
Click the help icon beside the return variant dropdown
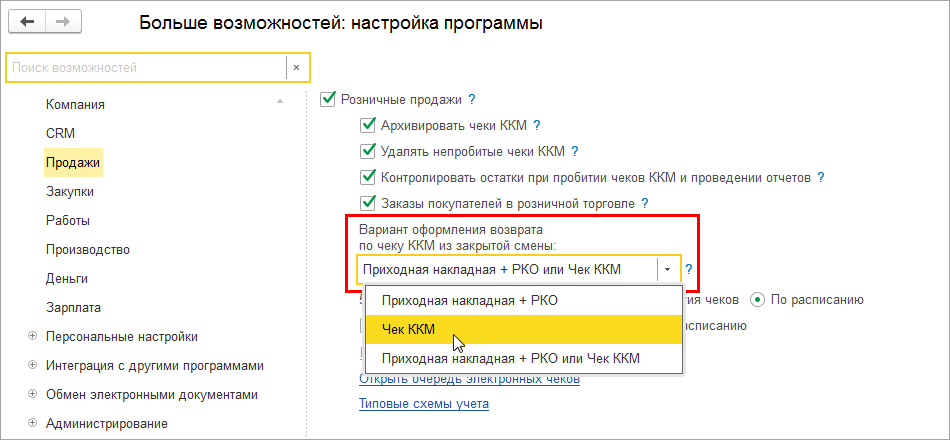[x=689, y=270]
